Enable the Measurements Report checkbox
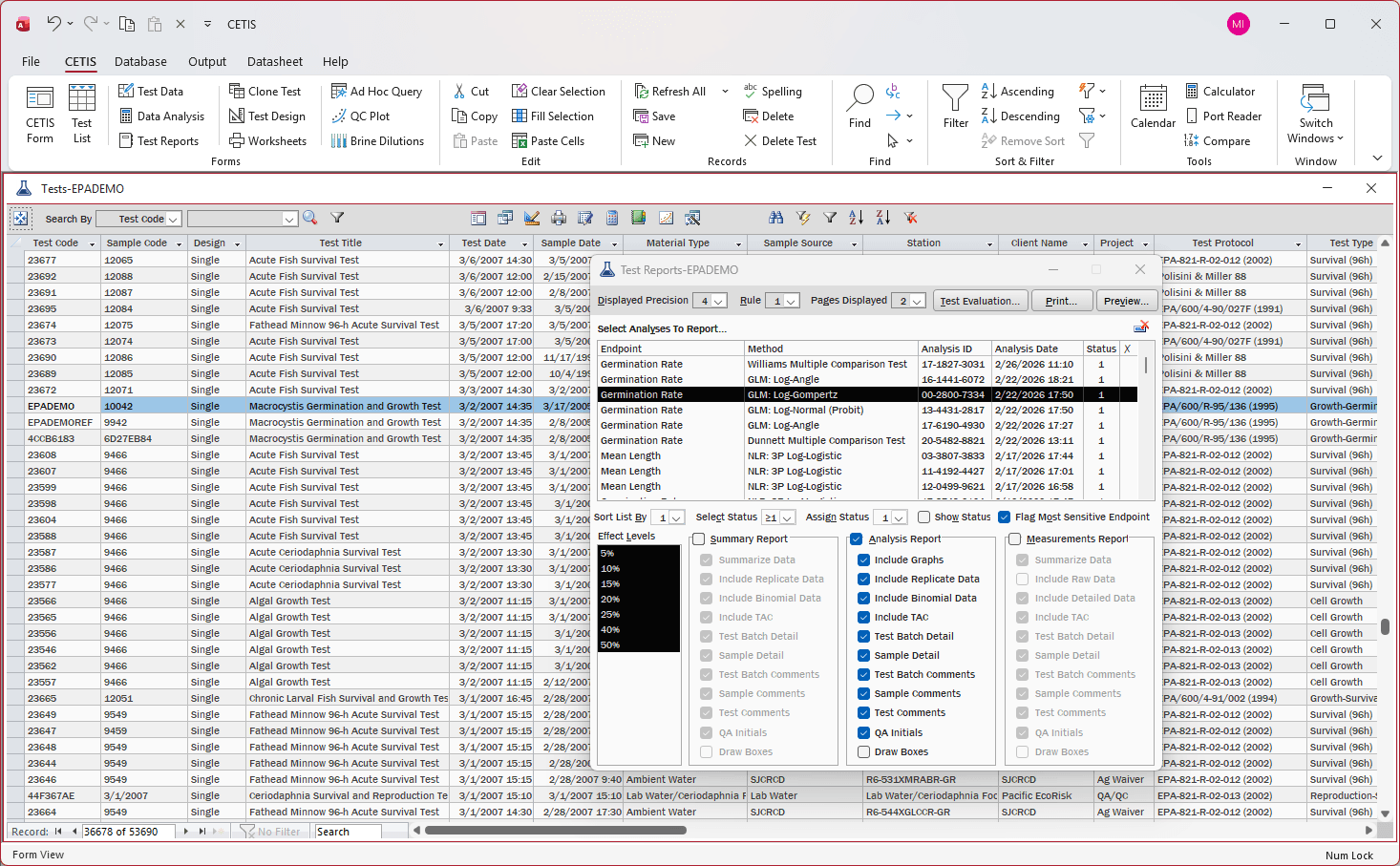 click(1015, 539)
